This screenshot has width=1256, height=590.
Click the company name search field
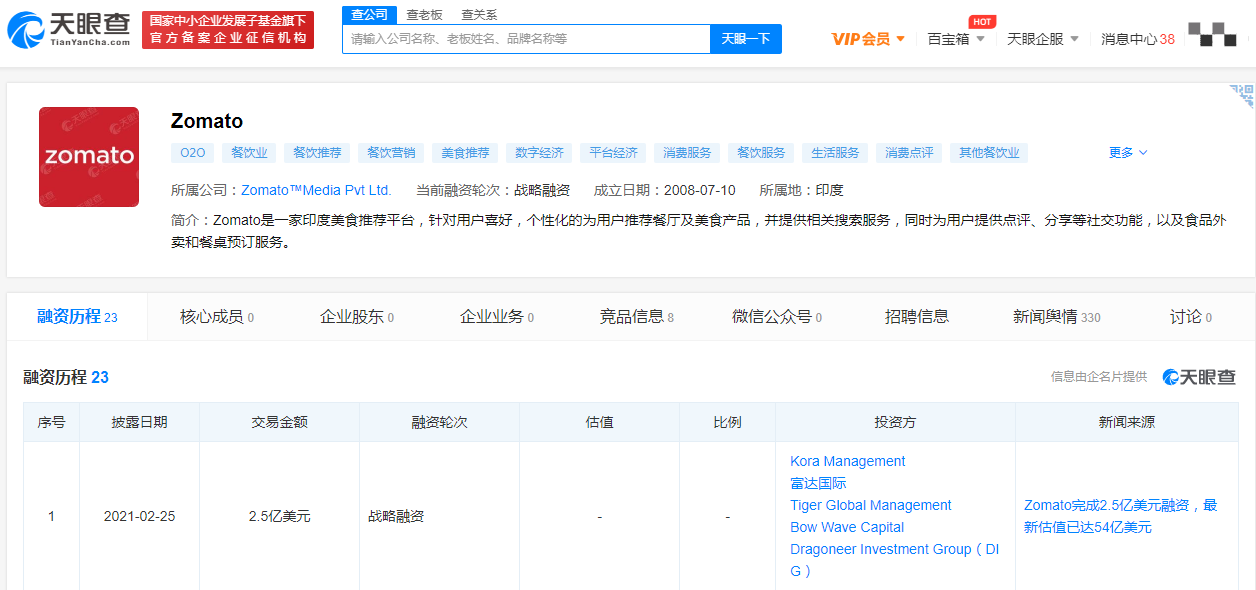pos(526,39)
